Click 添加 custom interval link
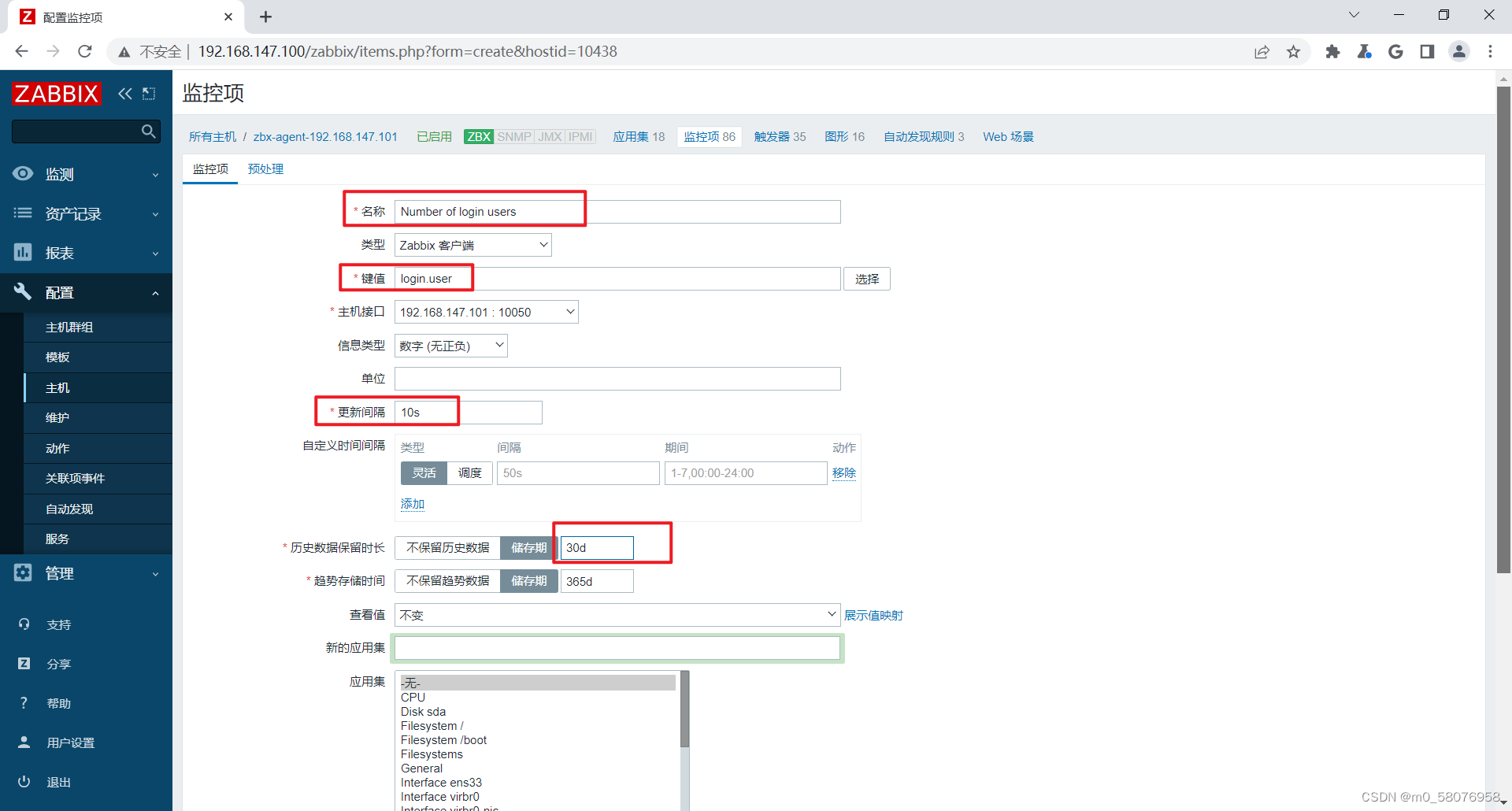Viewport: 1512px width, 811px height. (413, 504)
